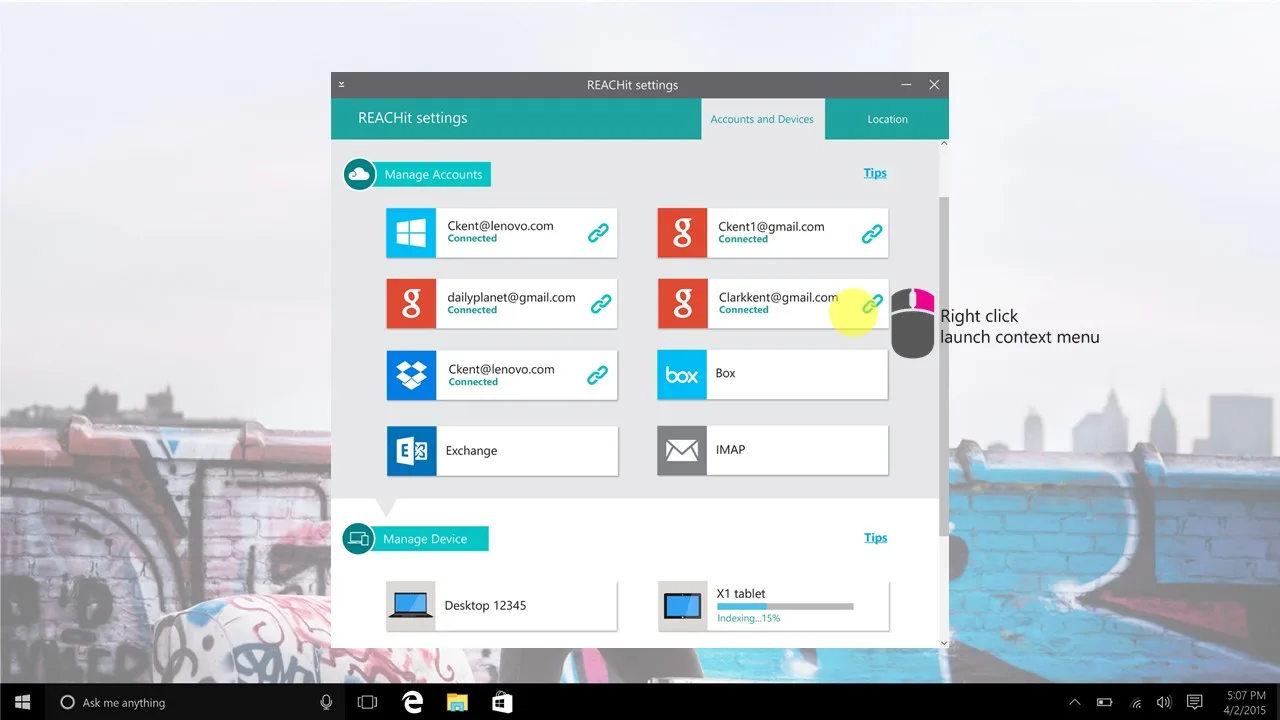Click Connected status under dailyplanet@gmail.com
Viewport: 1280px width, 720px height.
(x=472, y=310)
